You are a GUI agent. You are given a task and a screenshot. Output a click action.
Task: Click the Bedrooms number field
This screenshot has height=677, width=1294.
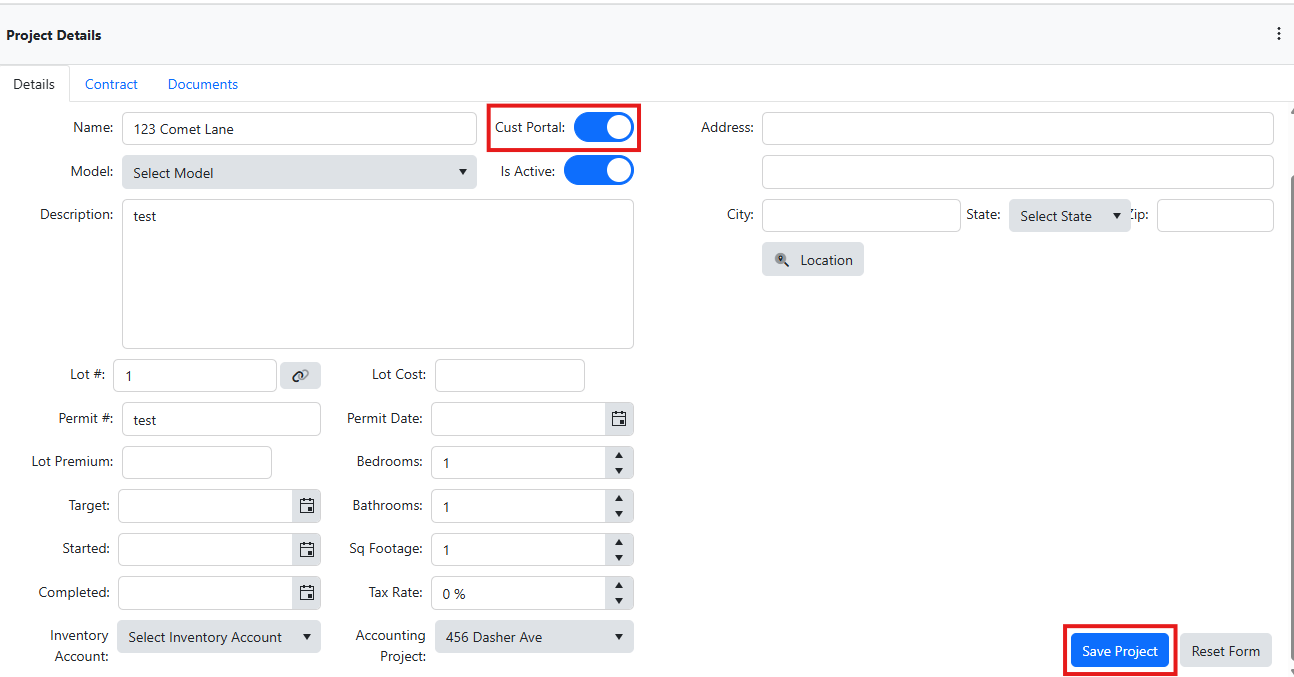pyautogui.click(x=518, y=462)
